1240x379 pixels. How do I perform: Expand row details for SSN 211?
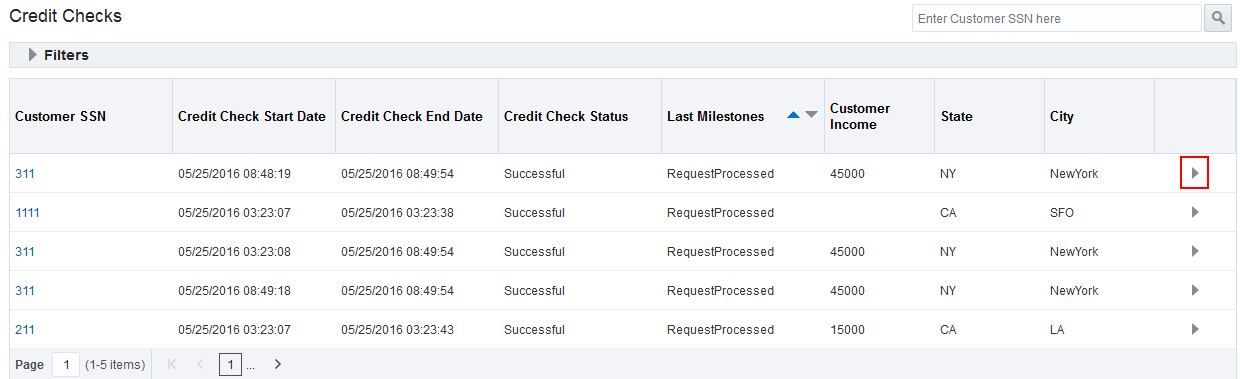[1194, 329]
